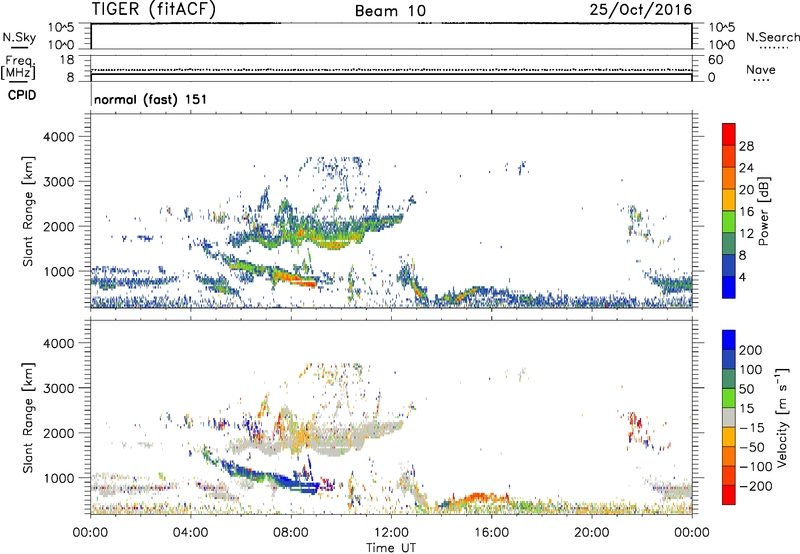The height and width of the screenshot is (554, 800).
Task: Click the "60" Nave axis tick
Action: point(715,60)
